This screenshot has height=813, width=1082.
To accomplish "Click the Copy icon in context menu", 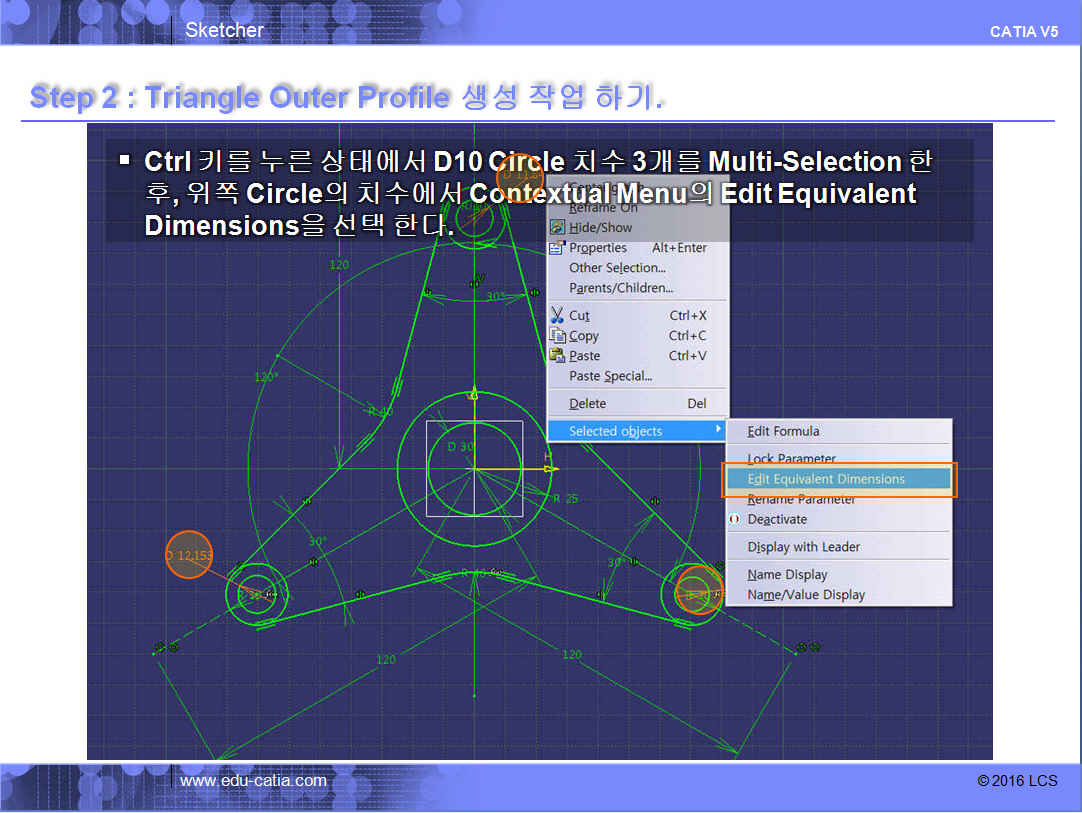I will point(558,336).
